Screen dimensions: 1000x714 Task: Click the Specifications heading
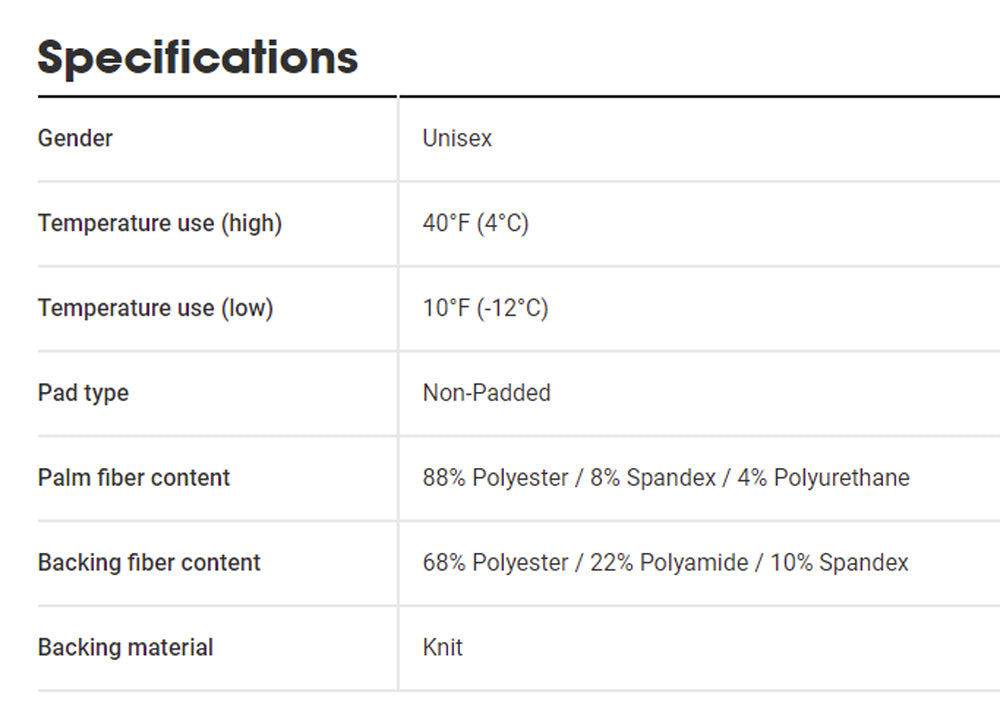pos(197,57)
